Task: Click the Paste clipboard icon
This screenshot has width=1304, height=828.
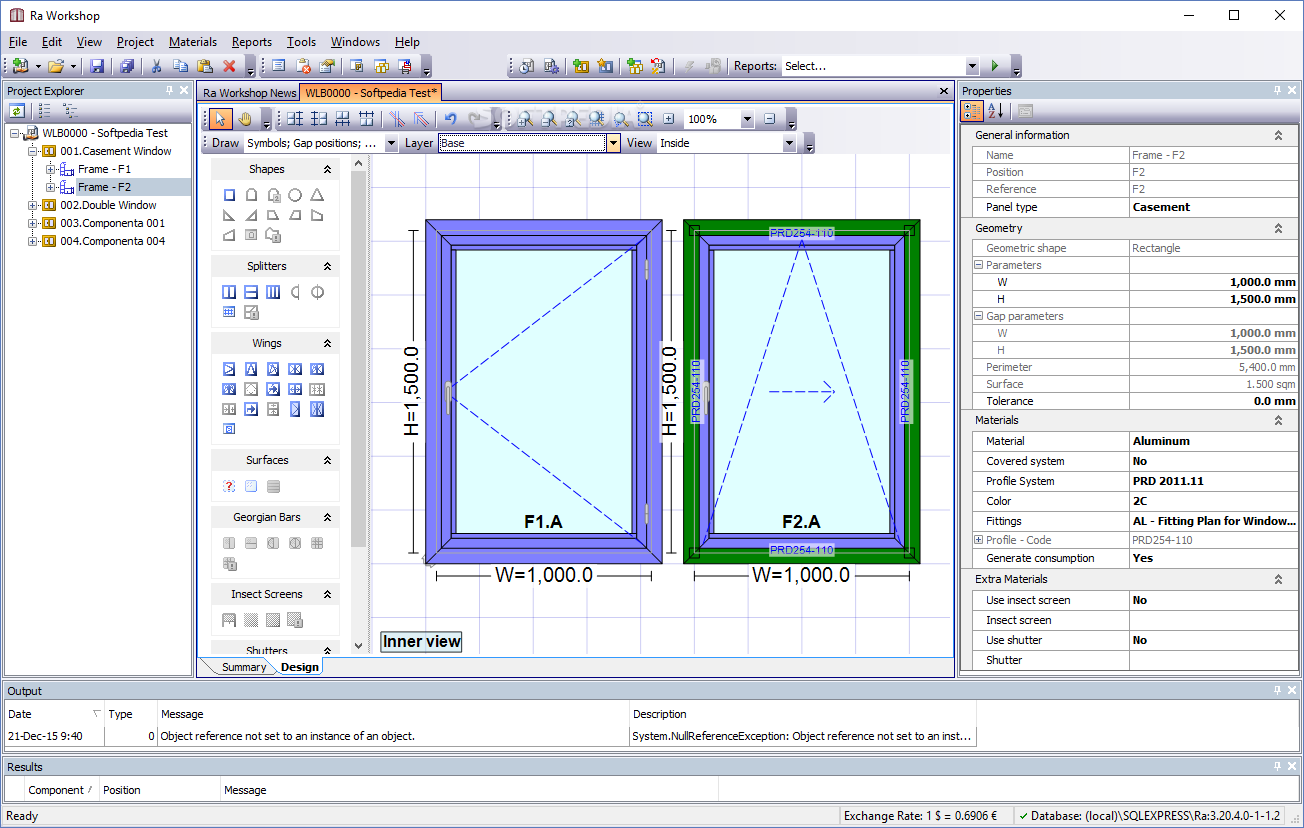Action: click(205, 66)
